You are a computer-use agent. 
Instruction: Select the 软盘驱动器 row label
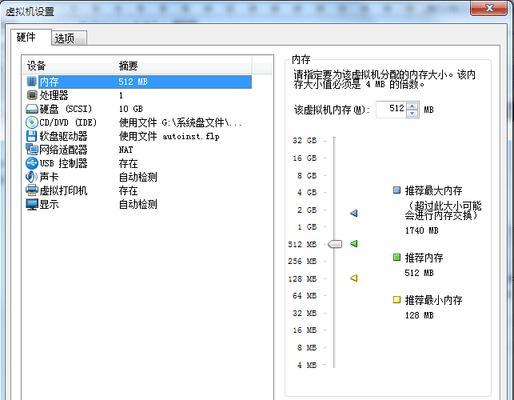click(63, 136)
